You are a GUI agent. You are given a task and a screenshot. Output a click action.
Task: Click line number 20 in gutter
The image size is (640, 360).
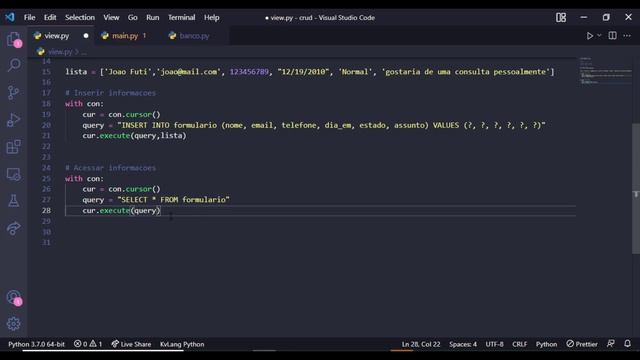[x=46, y=125]
